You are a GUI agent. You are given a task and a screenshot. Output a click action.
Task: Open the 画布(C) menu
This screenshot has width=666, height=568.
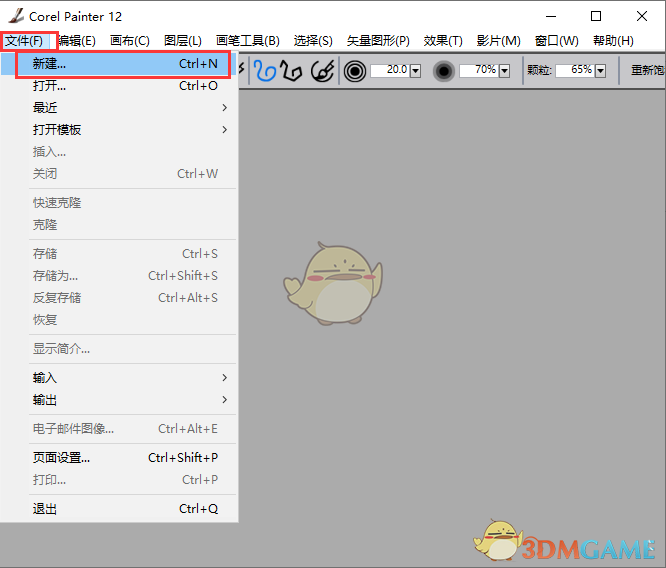point(130,41)
